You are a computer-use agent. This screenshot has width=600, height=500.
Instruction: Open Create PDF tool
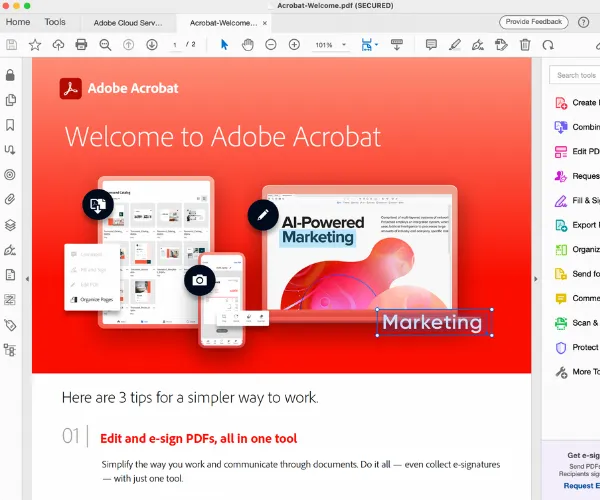[x=575, y=103]
